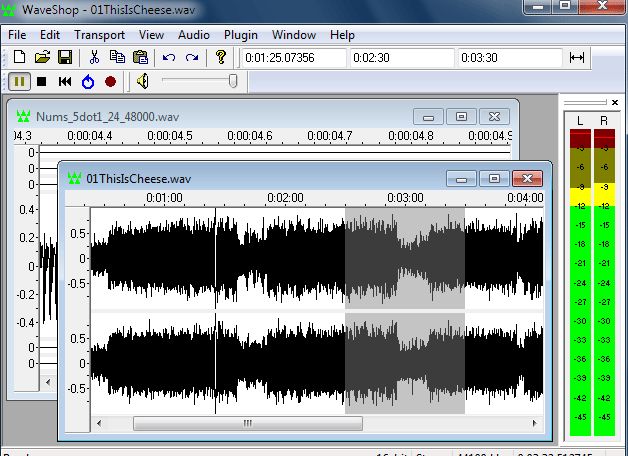Click the 0:02:00 ruler mark
This screenshot has height=456, width=628.
285,198
